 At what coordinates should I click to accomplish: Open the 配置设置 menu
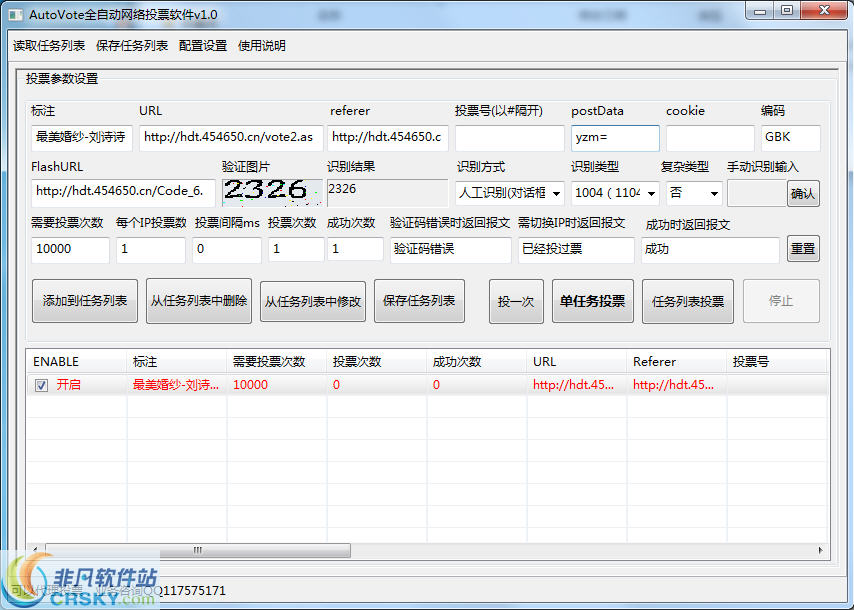[x=203, y=46]
